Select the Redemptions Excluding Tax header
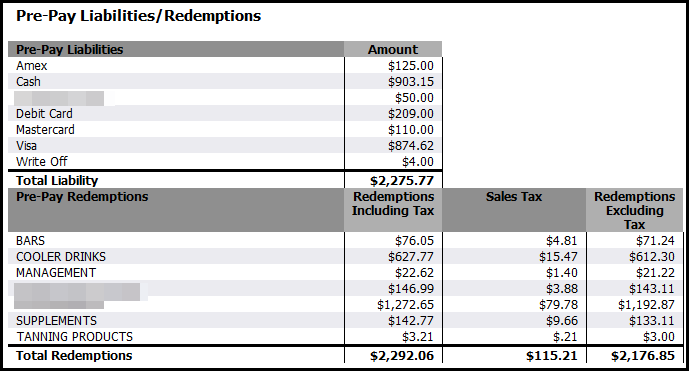Screen dimensions: 689x371 (x=635, y=210)
